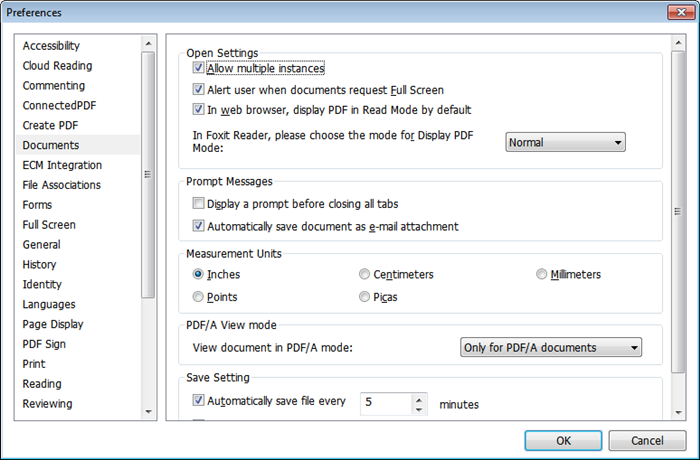The height and width of the screenshot is (460, 700).
Task: Enable prompt before closing all tabs
Action: 198,202
